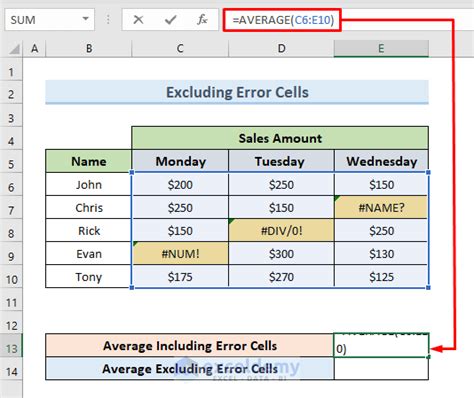Select John's Tuesday value $250

(x=281, y=184)
